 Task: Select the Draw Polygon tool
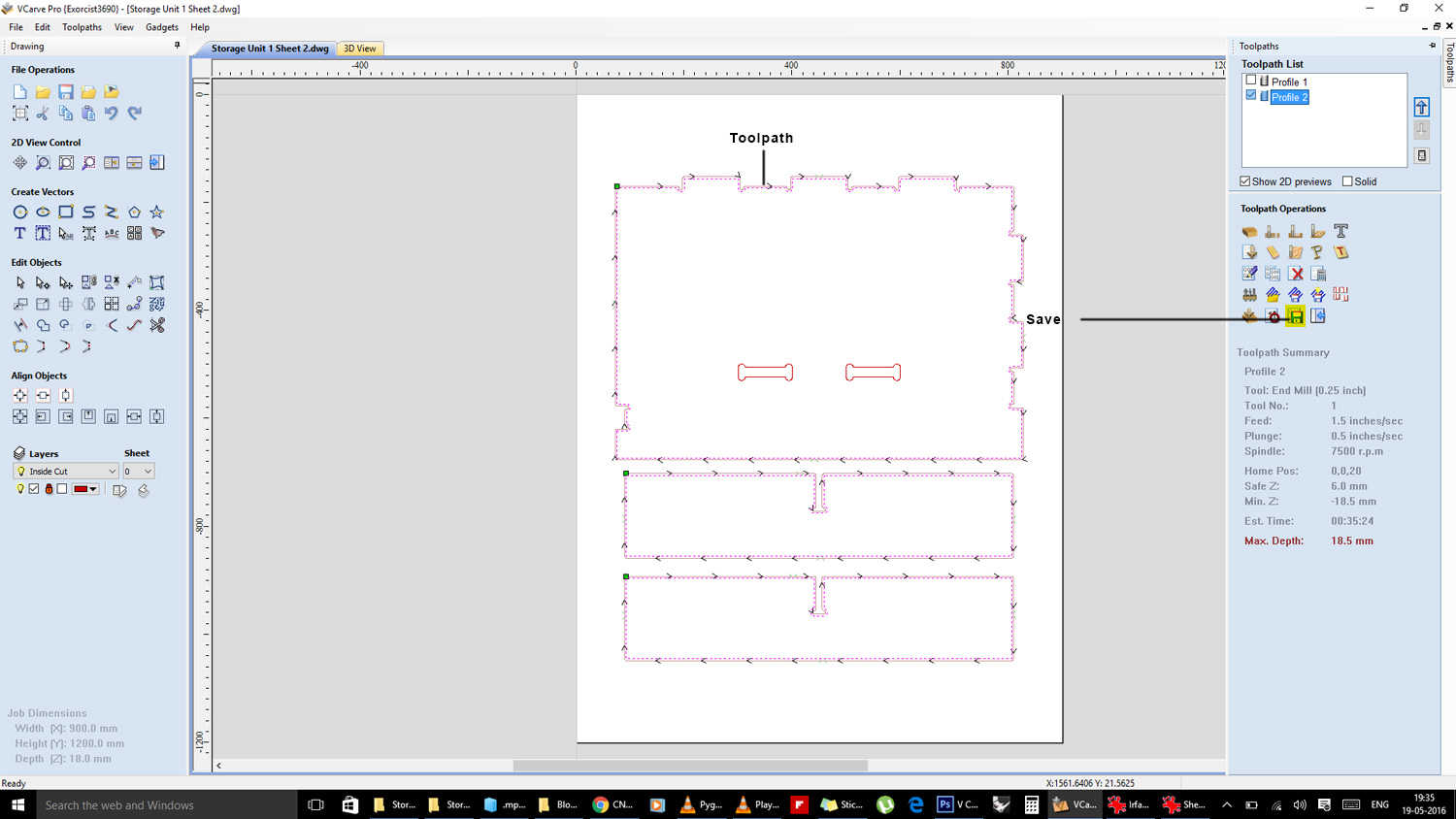[x=134, y=212]
